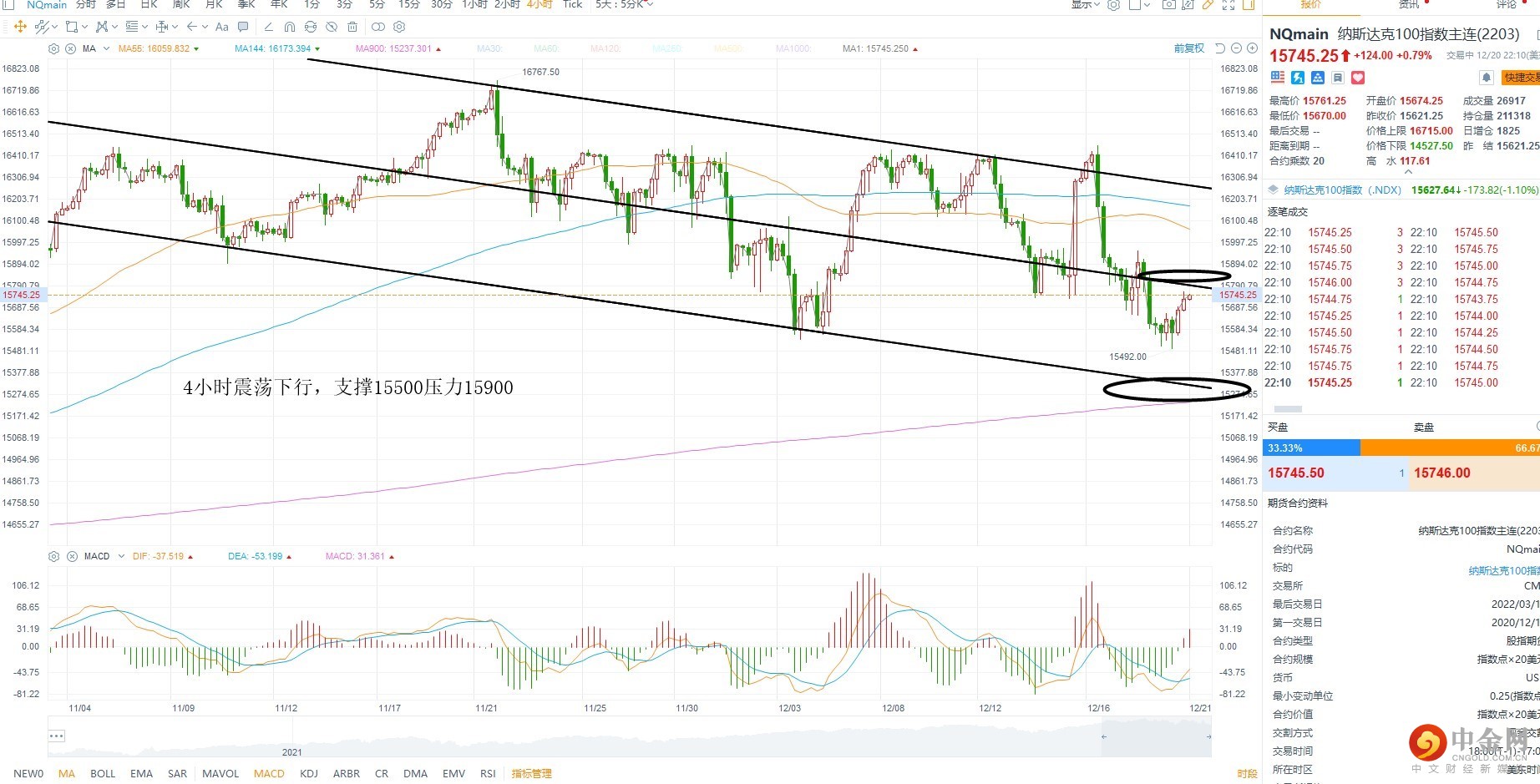
Task: Click the orange pencil draw icon
Action: 1208,5
